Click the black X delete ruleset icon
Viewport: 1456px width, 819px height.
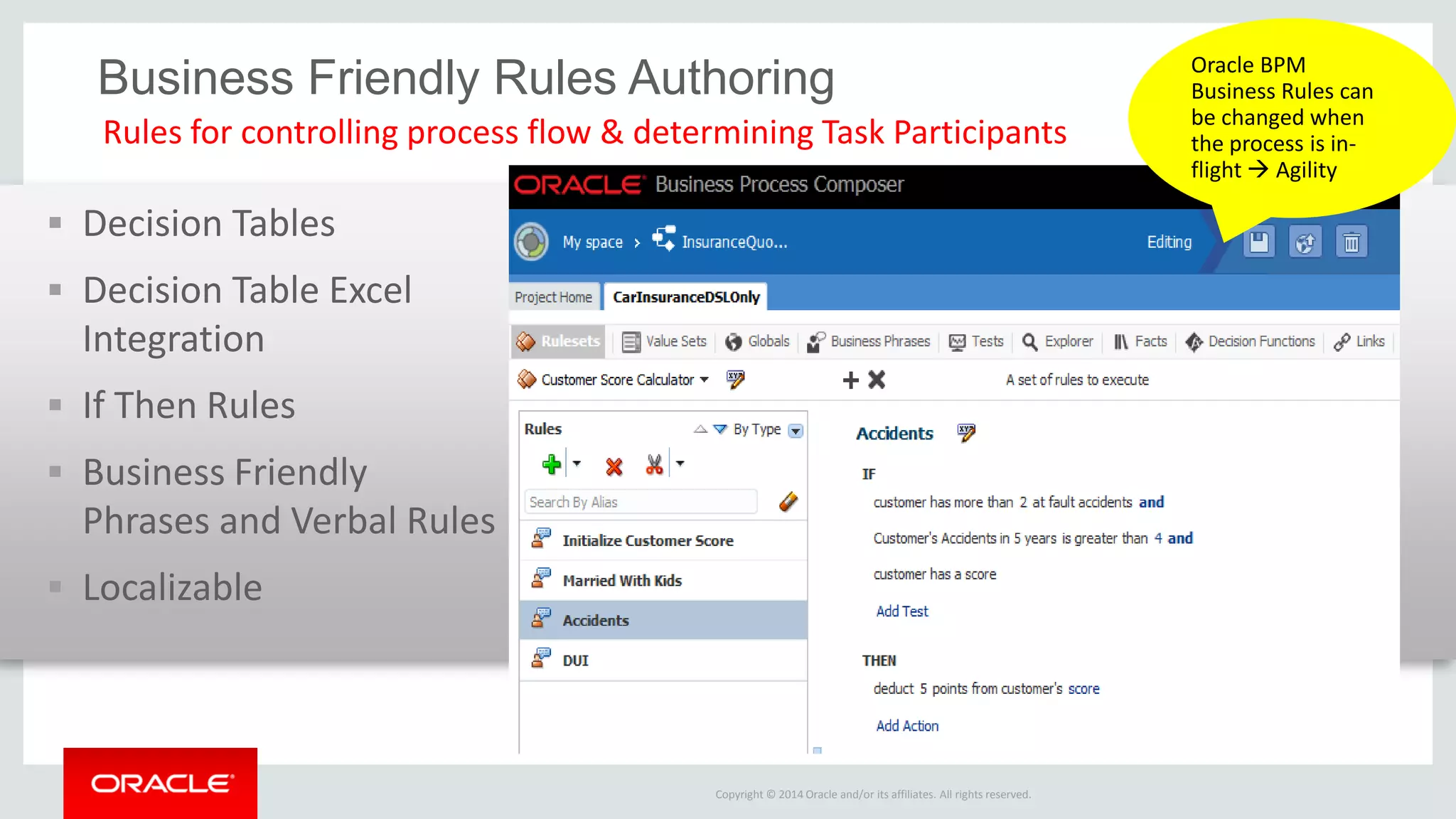click(877, 380)
